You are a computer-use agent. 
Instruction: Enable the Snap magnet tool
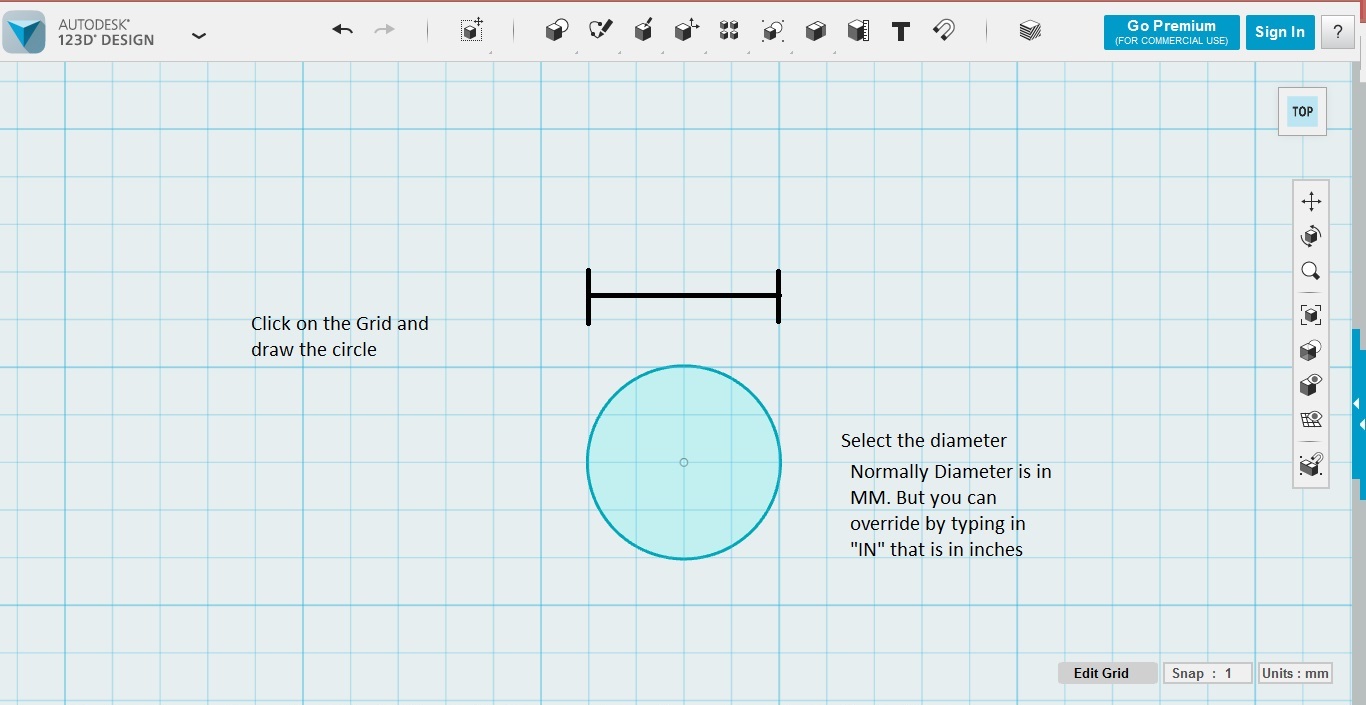943,30
